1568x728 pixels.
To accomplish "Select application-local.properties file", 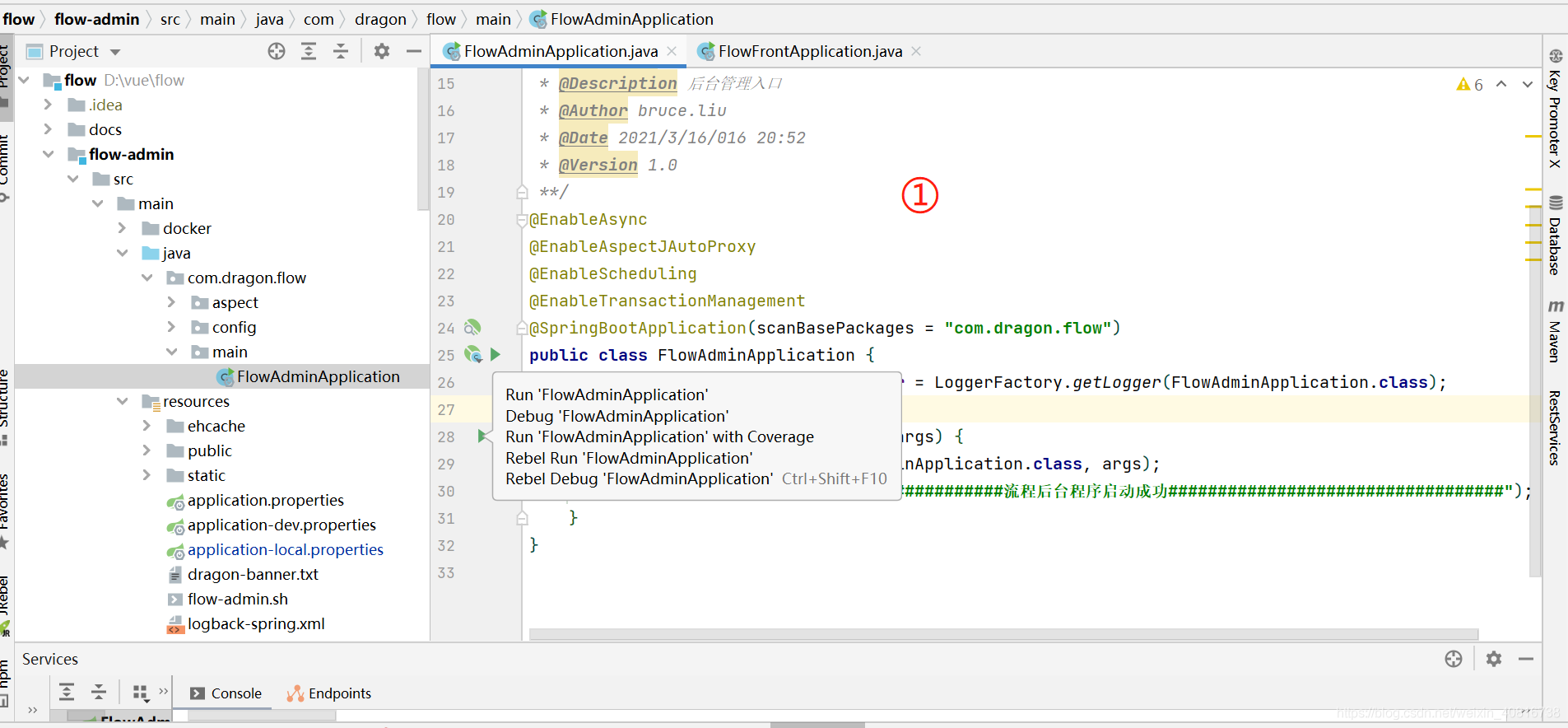I will click(x=285, y=549).
